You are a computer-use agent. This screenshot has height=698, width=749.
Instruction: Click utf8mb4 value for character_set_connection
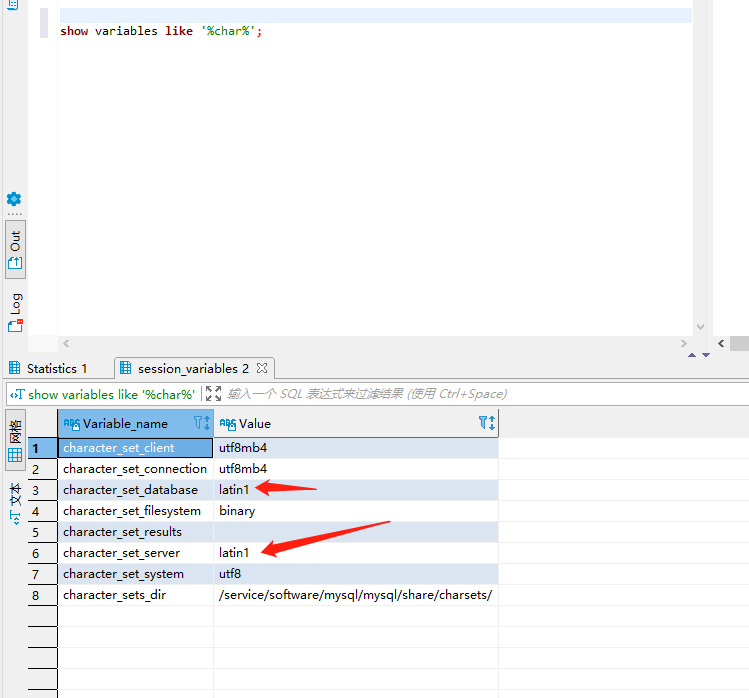point(356,469)
